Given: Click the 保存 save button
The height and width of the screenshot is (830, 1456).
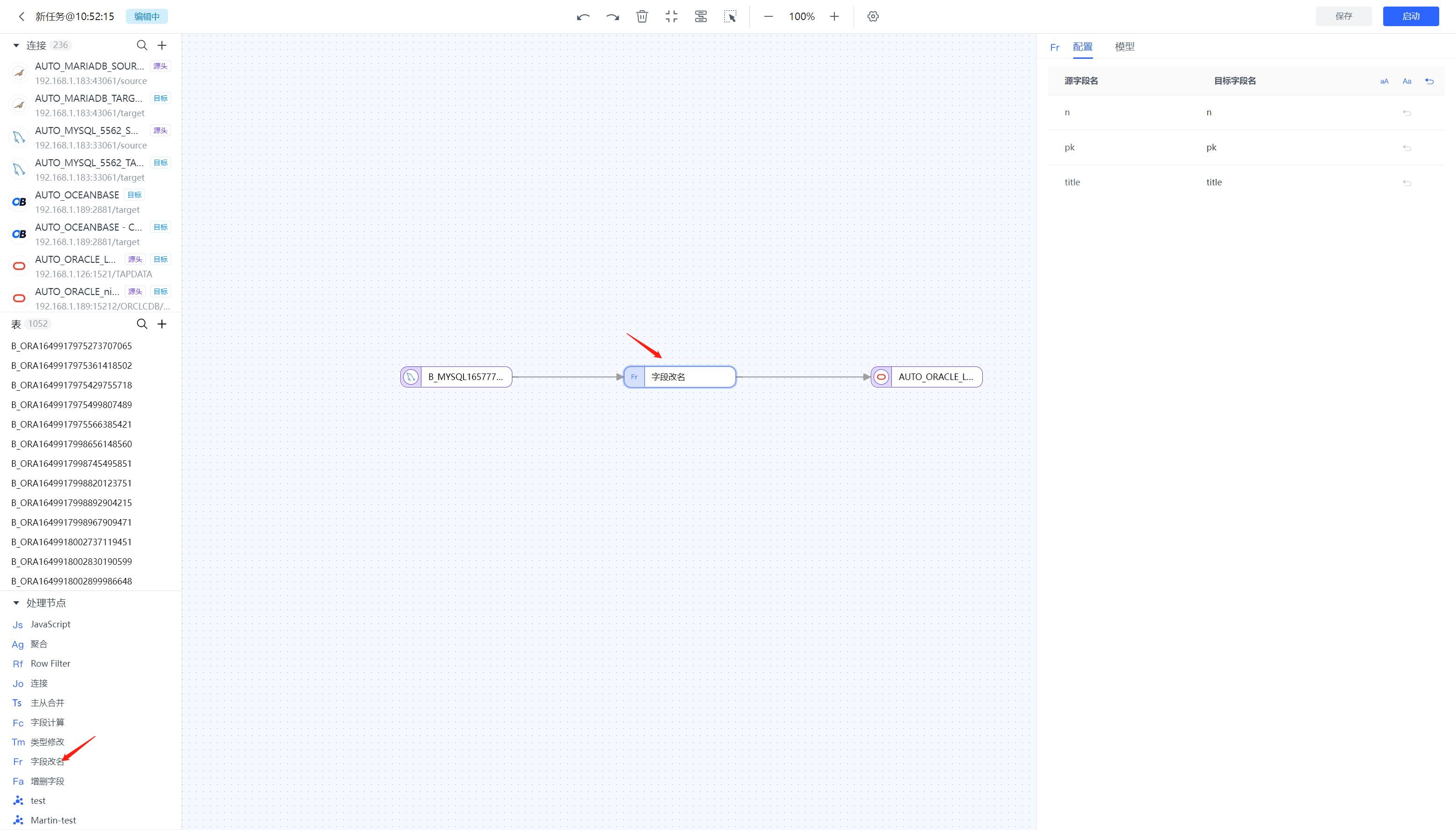Looking at the screenshot, I should [1343, 16].
